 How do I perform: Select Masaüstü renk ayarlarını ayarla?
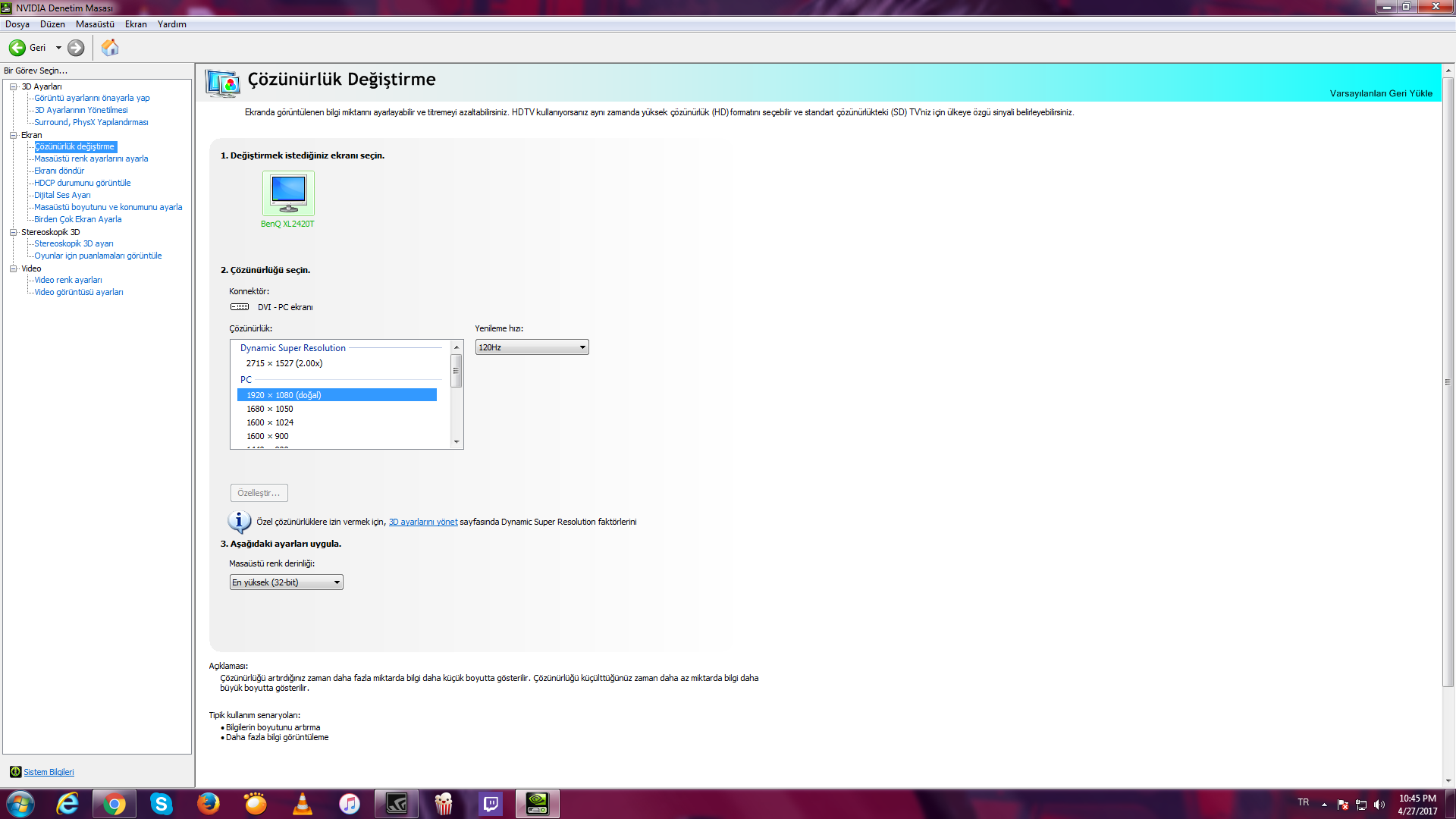[x=91, y=158]
